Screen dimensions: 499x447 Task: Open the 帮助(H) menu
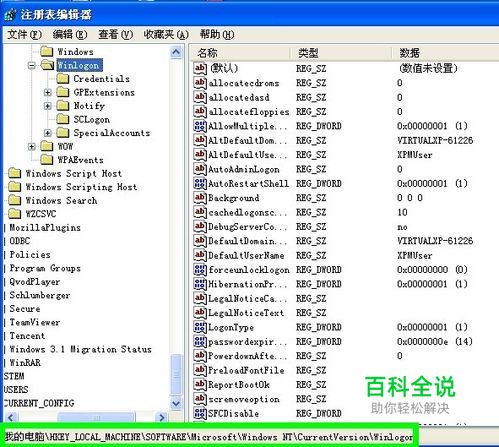[x=217, y=34]
